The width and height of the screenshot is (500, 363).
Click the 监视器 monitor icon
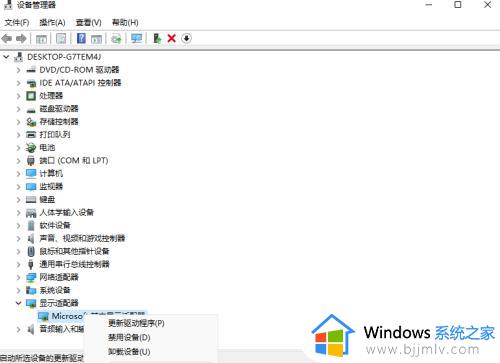(x=31, y=186)
